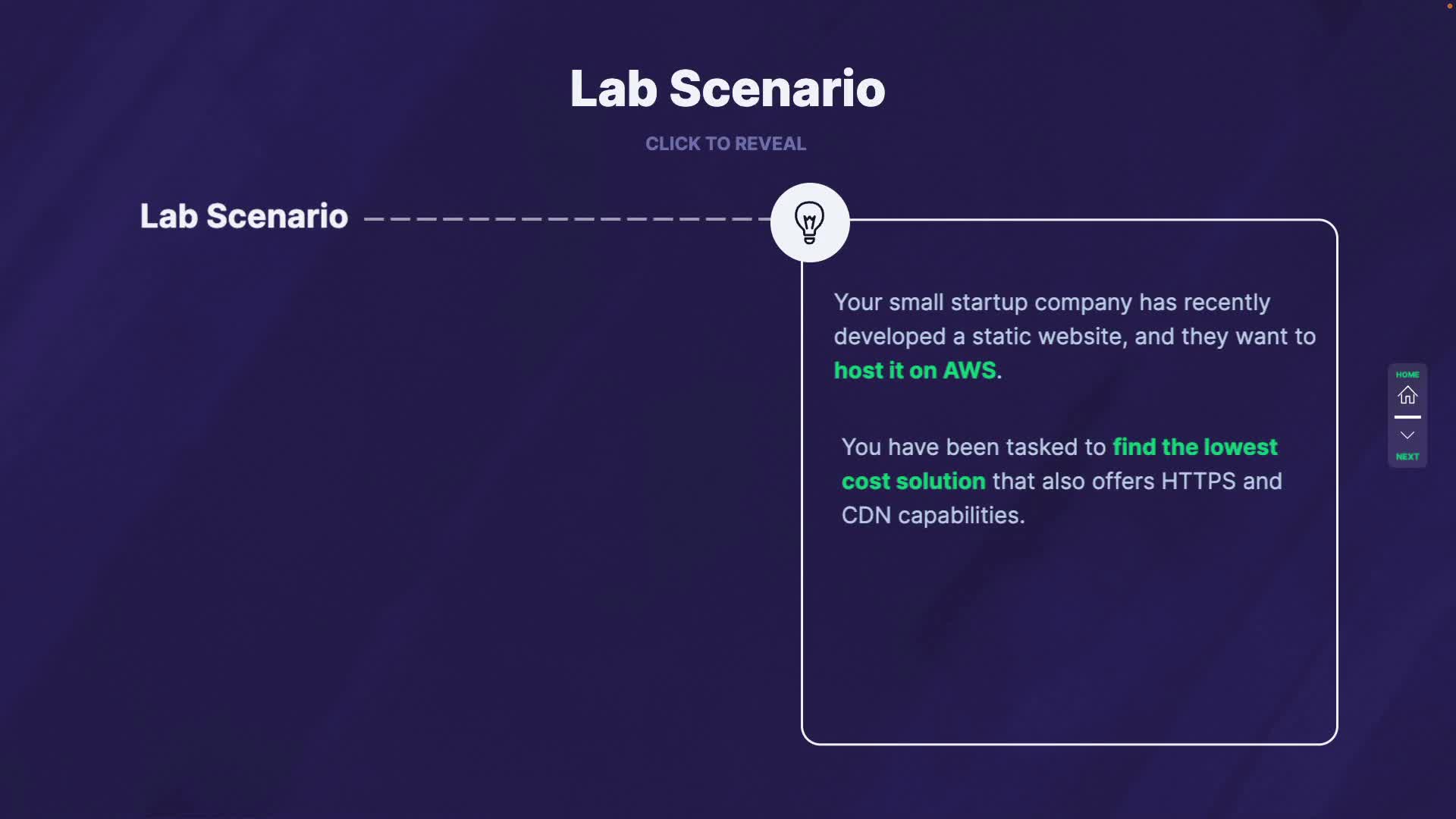Click 'You have been tasked to' text
The width and height of the screenshot is (1456, 819).
[x=974, y=447]
